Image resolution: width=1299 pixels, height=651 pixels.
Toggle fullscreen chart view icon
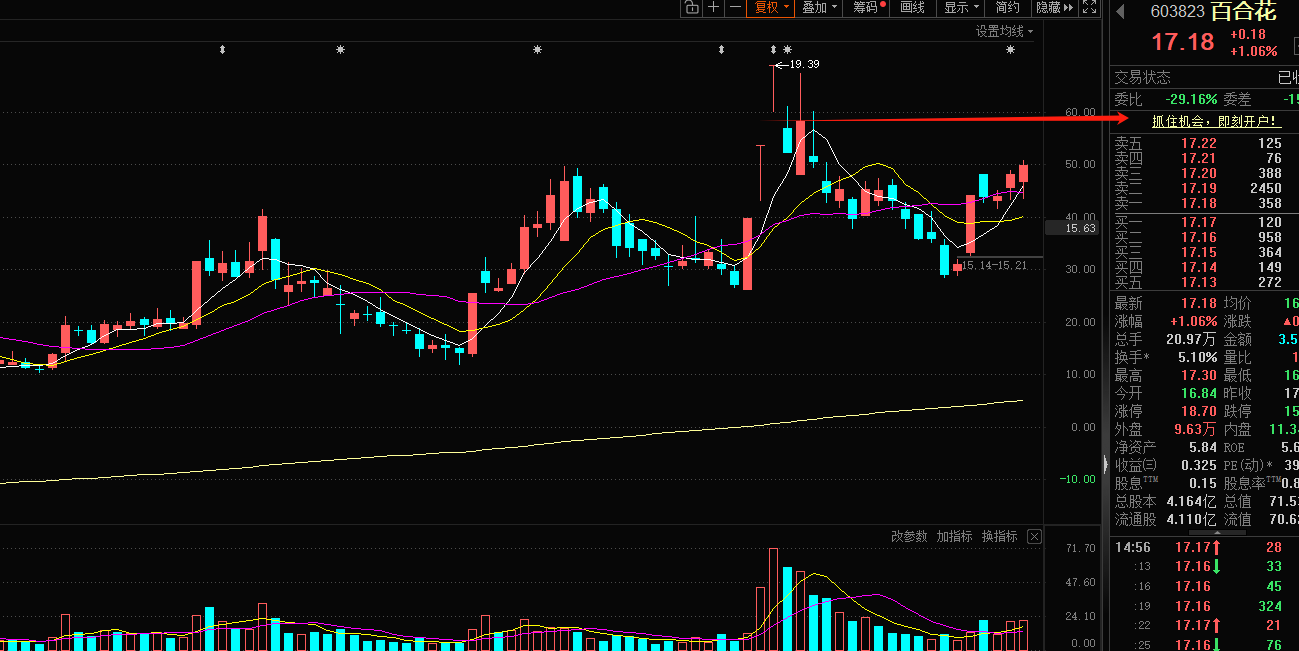point(1089,8)
